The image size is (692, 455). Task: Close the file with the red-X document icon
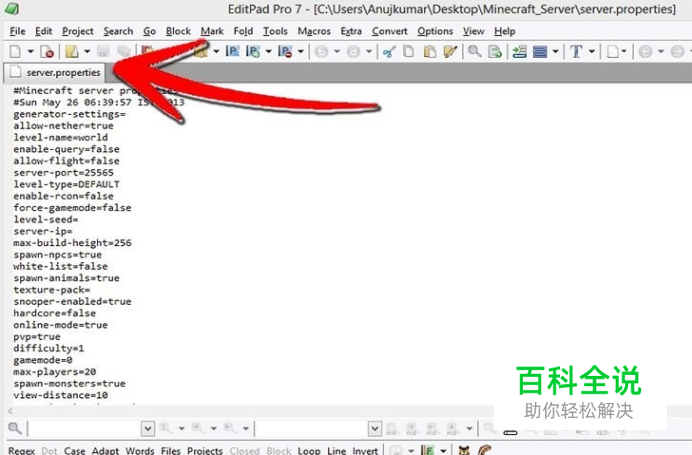[x=47, y=52]
